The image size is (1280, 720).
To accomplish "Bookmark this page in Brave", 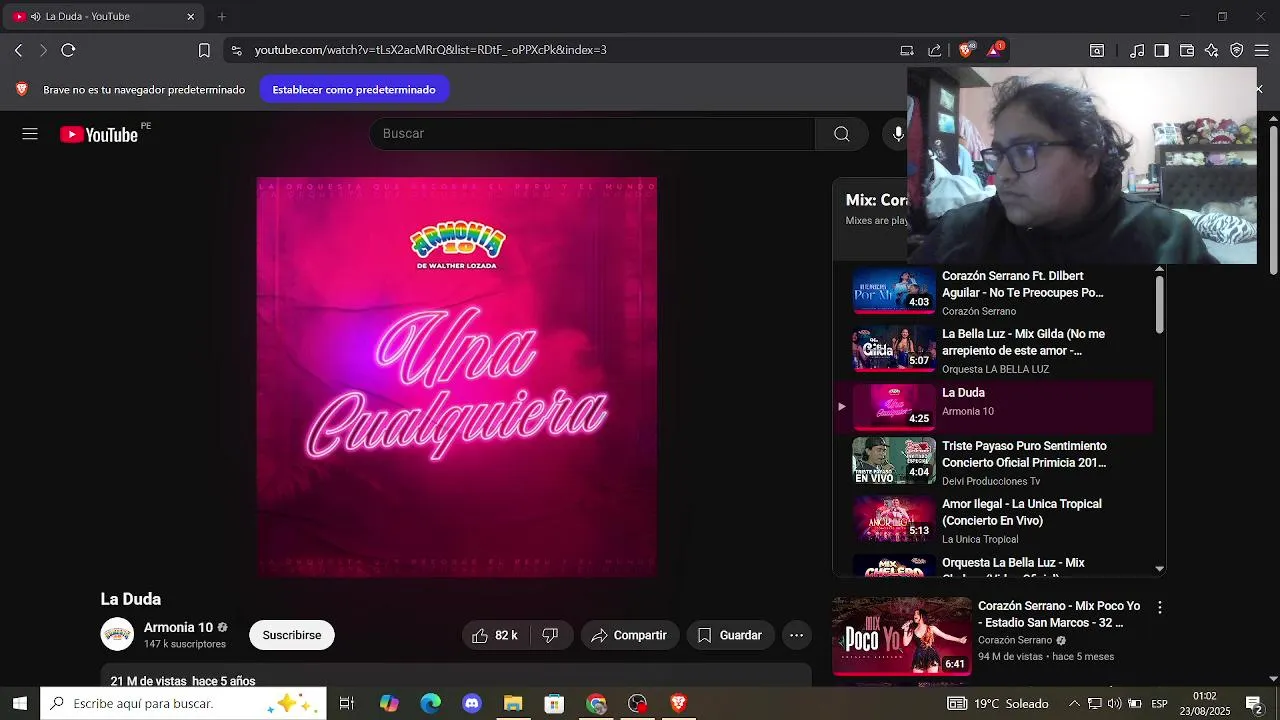I will click(x=204, y=50).
